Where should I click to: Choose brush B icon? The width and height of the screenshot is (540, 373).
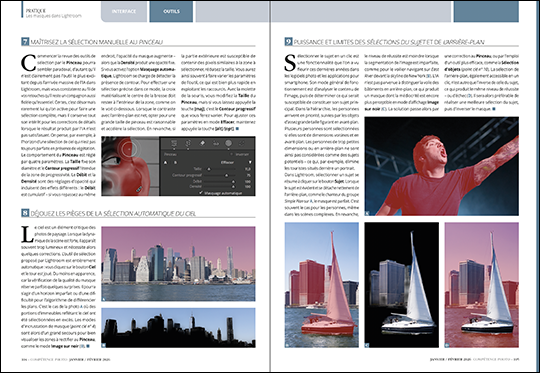(175, 162)
